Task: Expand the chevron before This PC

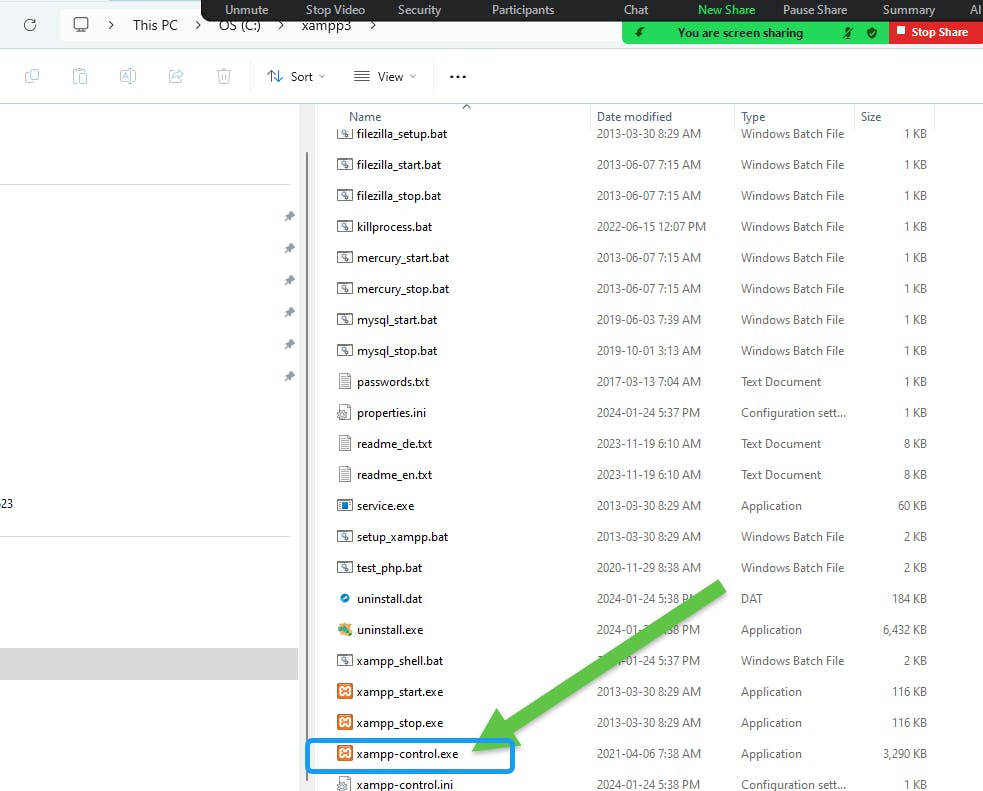Action: [x=111, y=25]
